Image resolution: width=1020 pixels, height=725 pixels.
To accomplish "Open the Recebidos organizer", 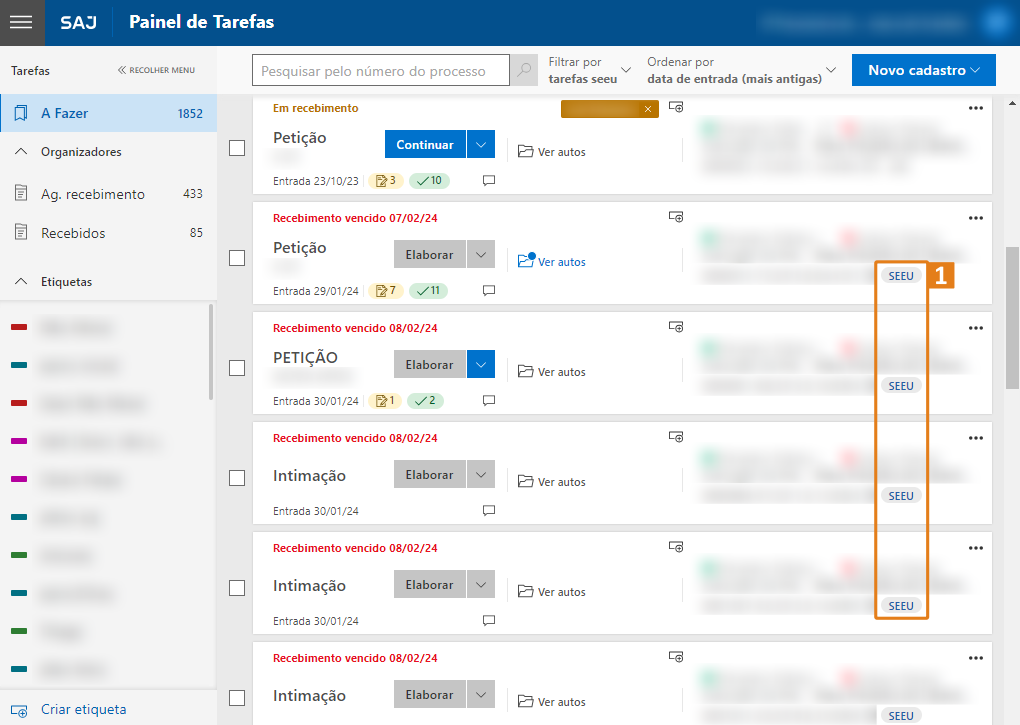I will [72, 233].
